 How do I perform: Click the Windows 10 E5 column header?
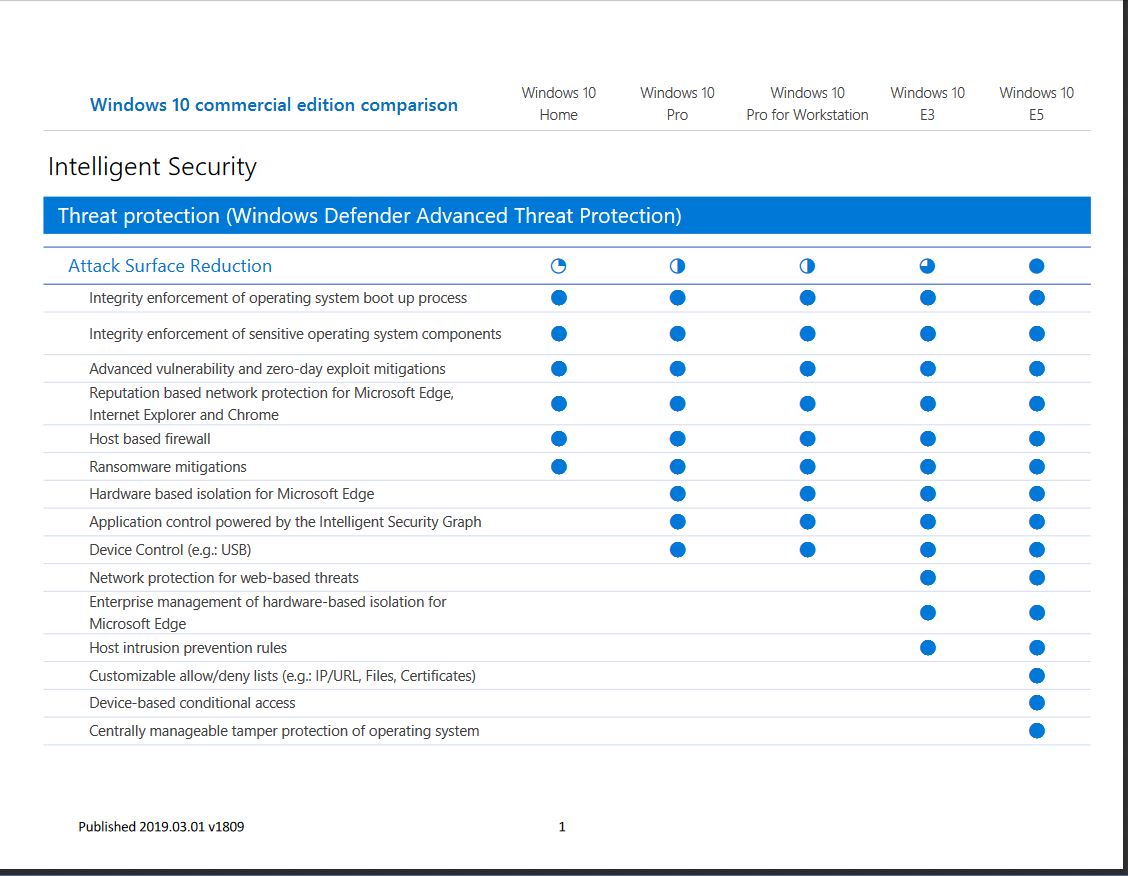1036,104
